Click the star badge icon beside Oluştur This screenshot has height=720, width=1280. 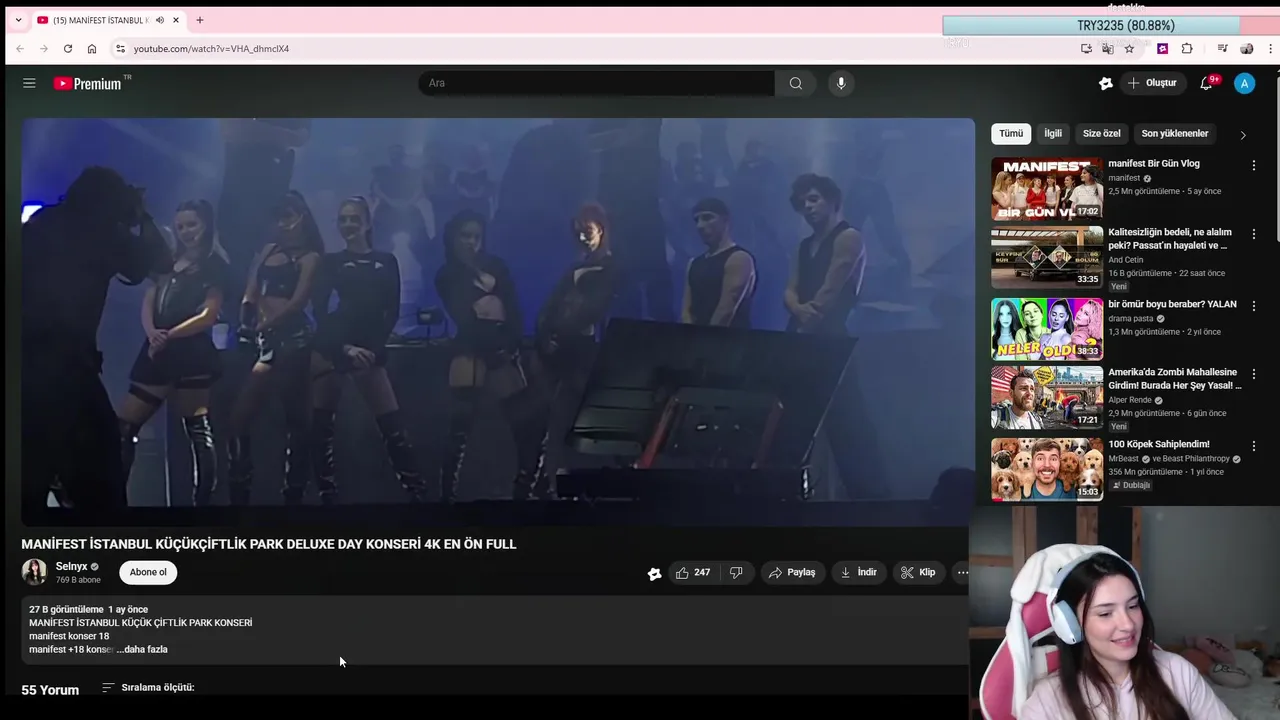tap(1105, 83)
